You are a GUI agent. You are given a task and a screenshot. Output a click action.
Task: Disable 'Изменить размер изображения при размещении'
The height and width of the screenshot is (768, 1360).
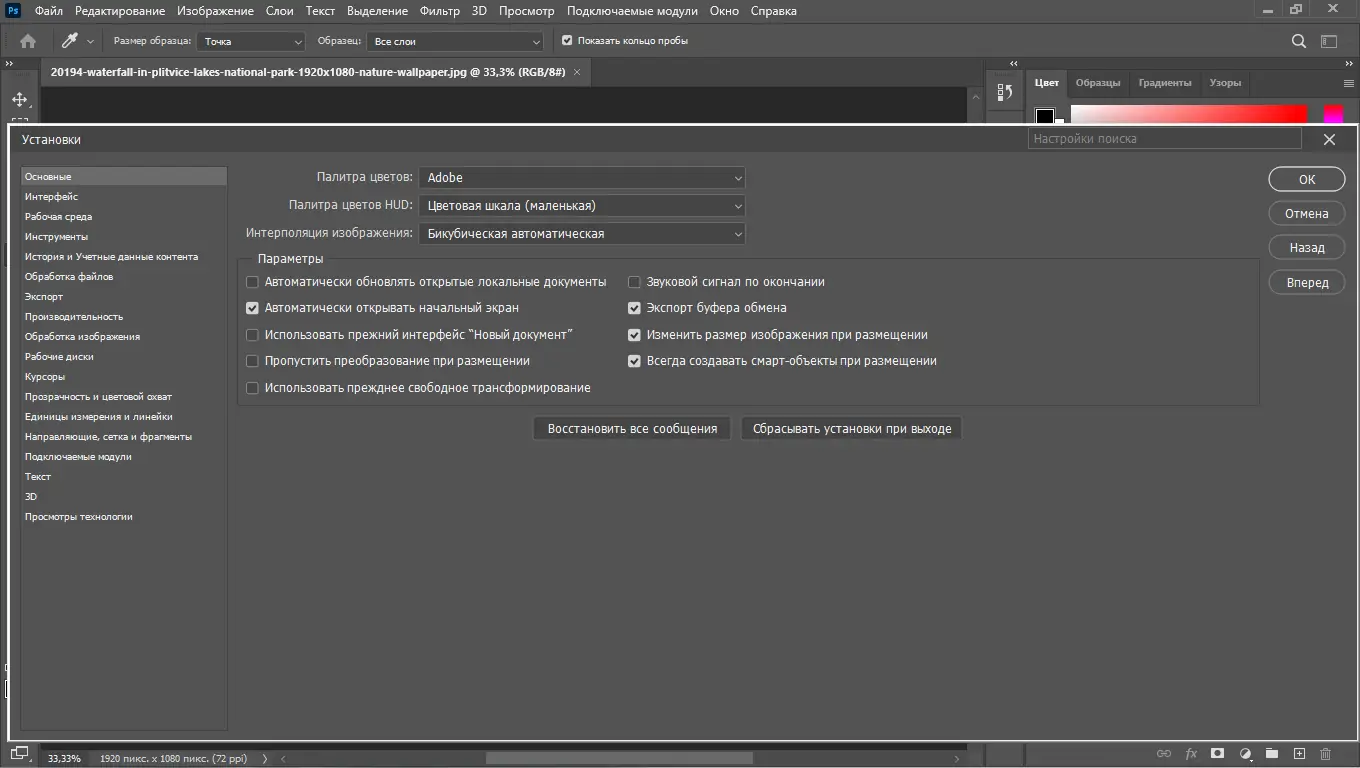(634, 335)
